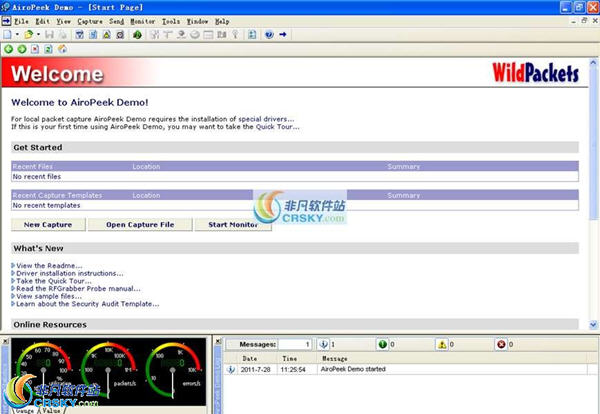
Task: Click the Start Monitor button
Action: point(233,225)
